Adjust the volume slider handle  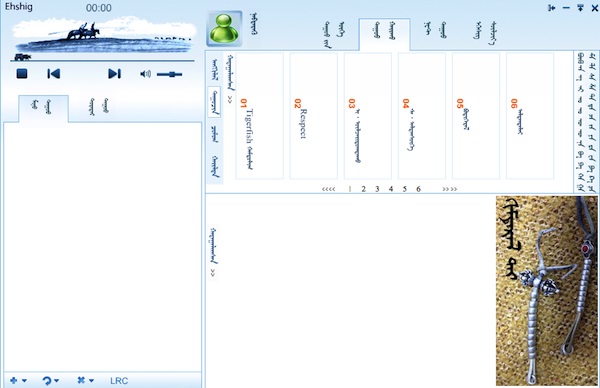click(x=173, y=74)
